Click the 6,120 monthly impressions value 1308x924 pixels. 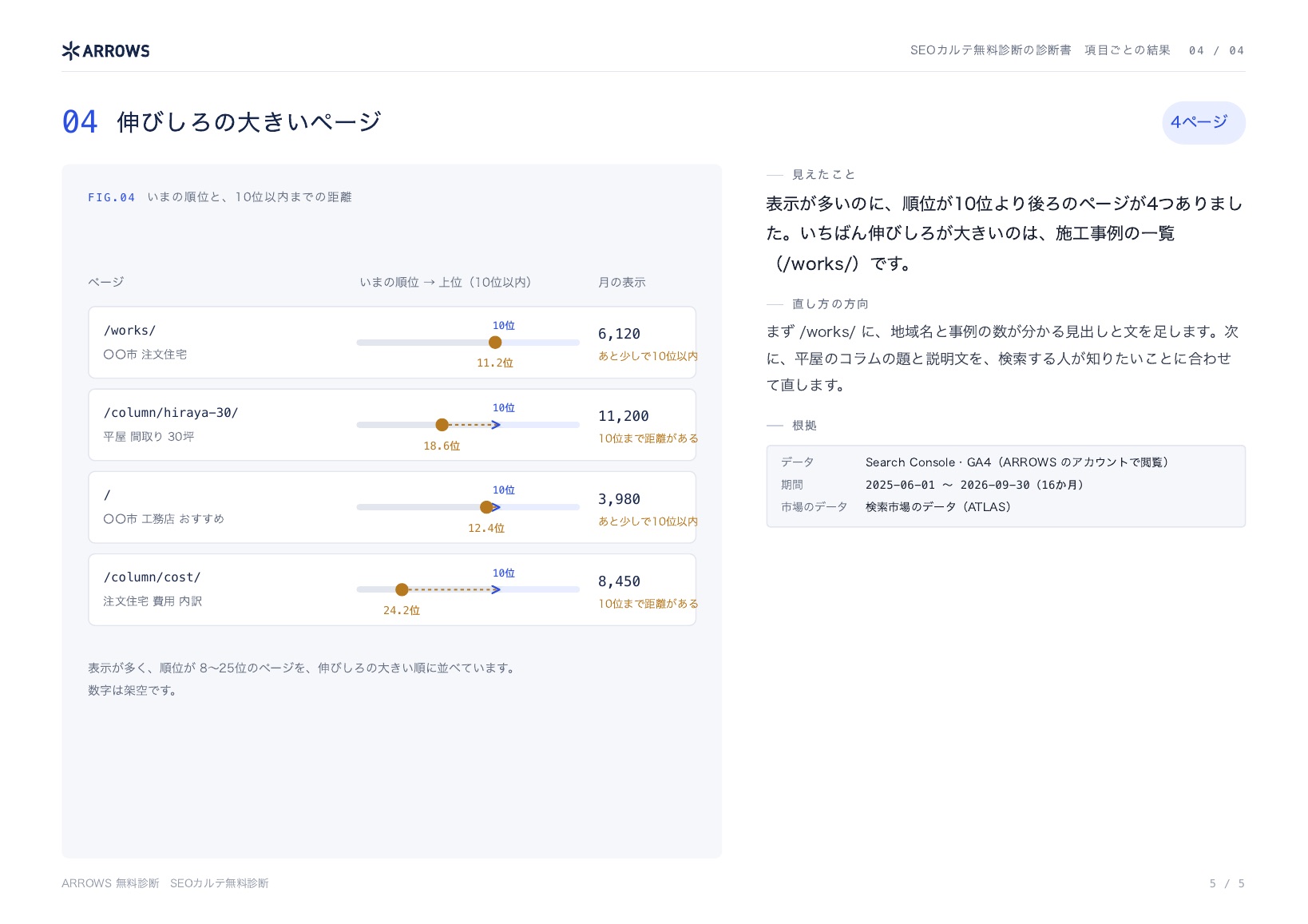[x=619, y=334]
